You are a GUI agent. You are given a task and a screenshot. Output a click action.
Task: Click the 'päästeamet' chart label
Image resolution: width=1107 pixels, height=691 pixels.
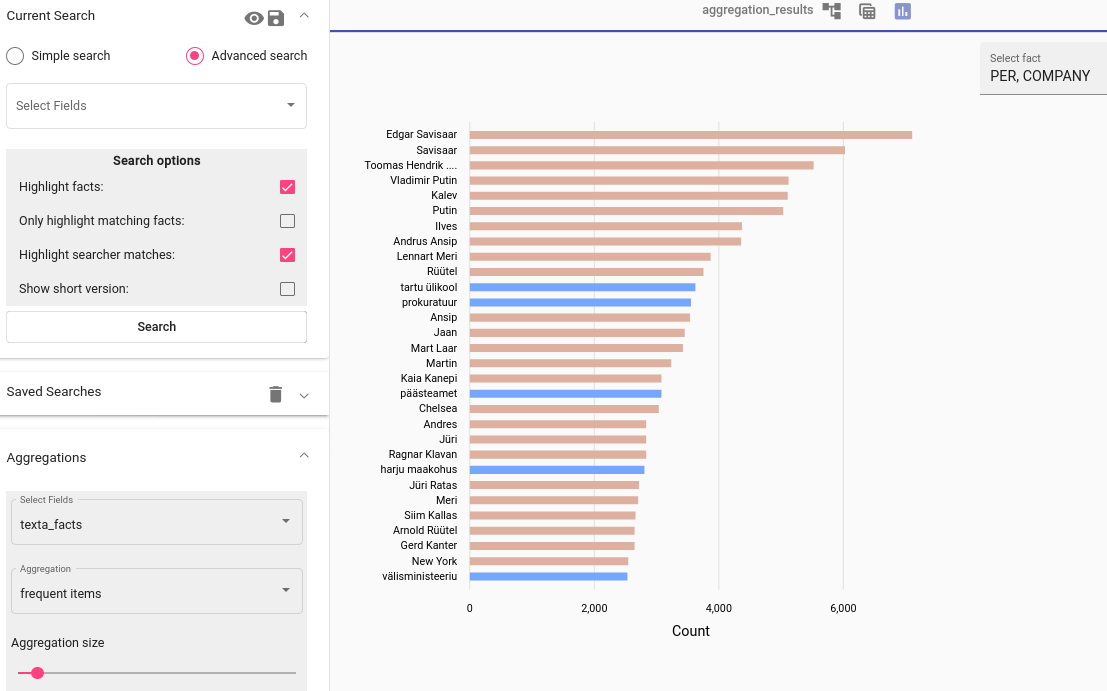429,393
